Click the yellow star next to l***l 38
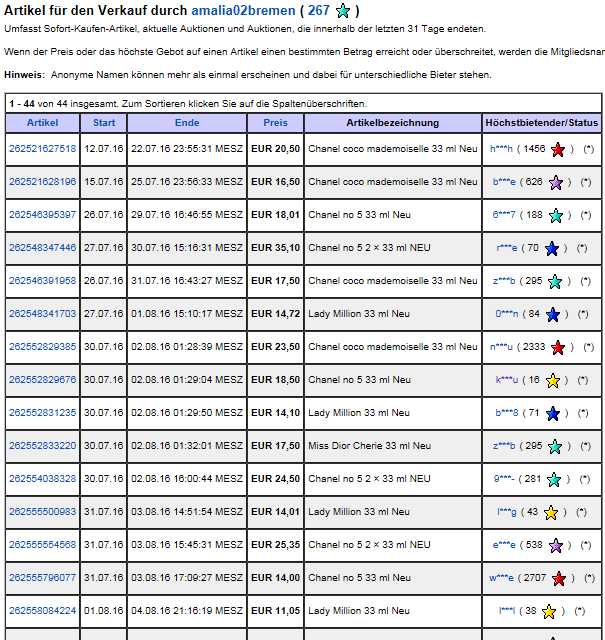The image size is (605, 640). (x=549, y=611)
